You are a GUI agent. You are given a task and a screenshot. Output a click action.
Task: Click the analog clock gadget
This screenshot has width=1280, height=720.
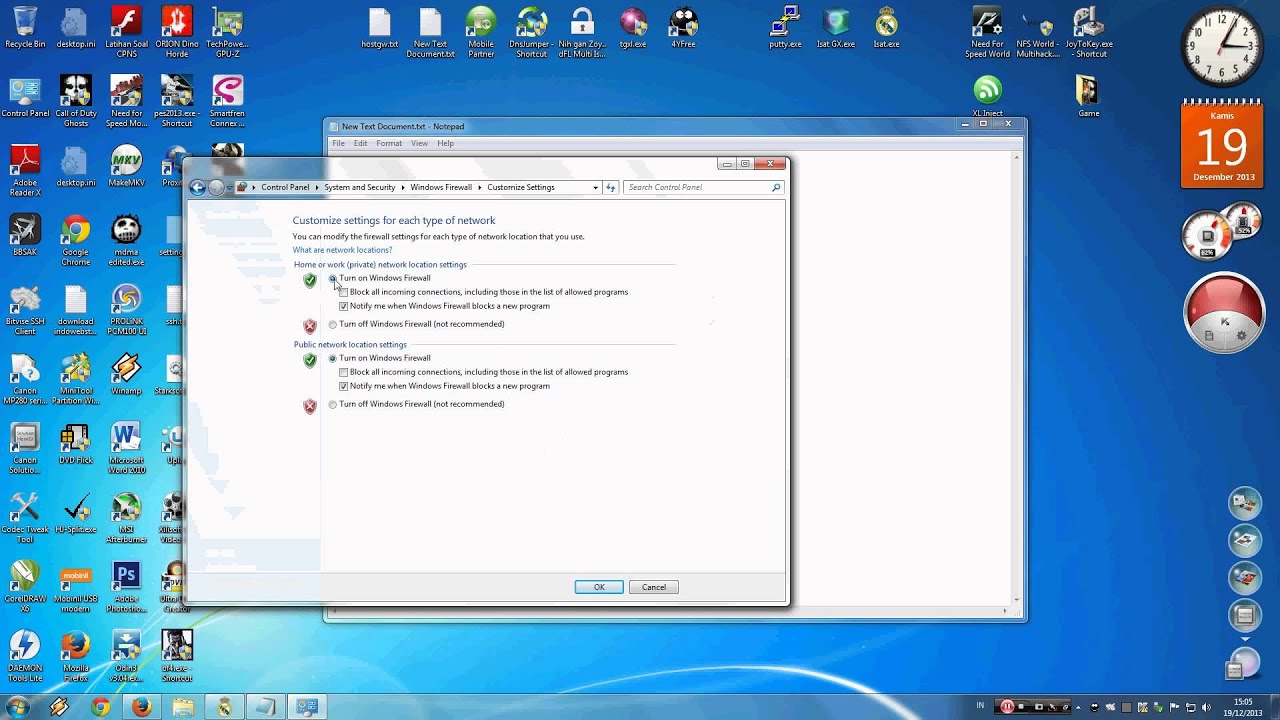pyautogui.click(x=1220, y=46)
